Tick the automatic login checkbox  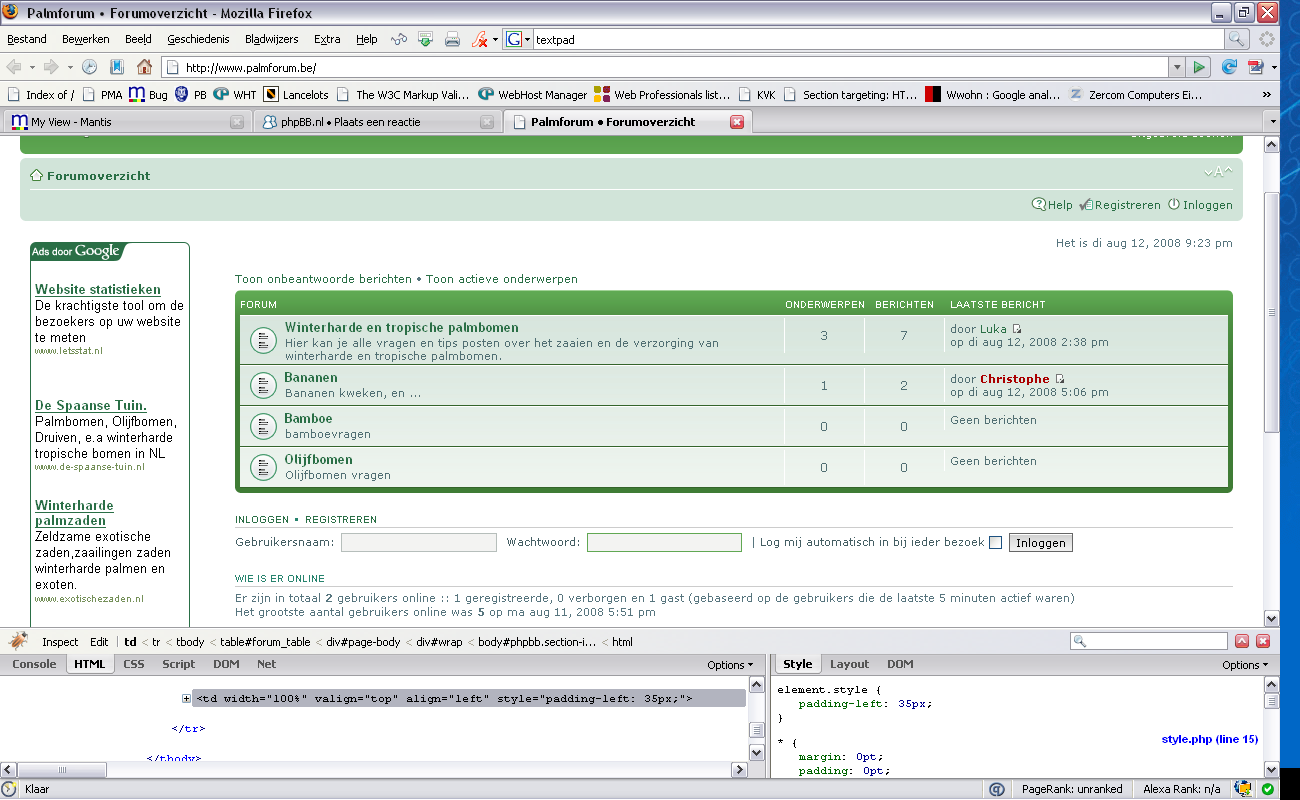995,543
